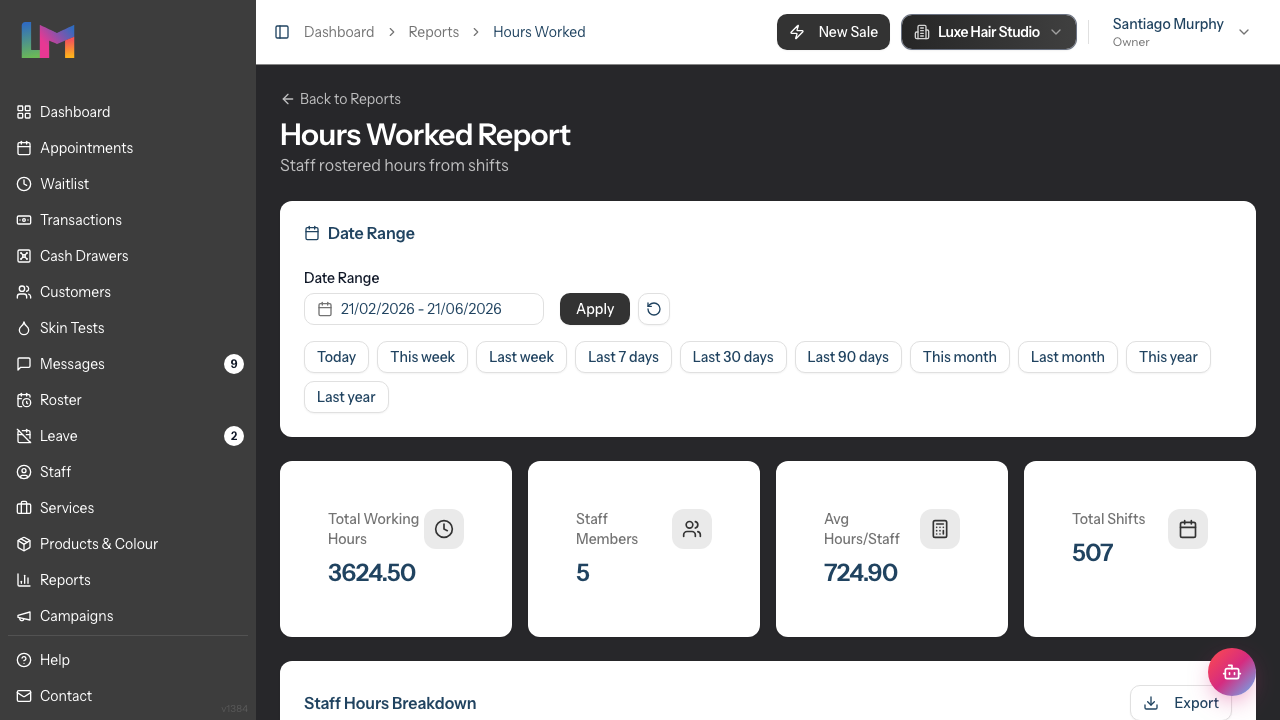Click the Messages speech bubble icon
This screenshot has height=720, width=1280.
coord(24,364)
